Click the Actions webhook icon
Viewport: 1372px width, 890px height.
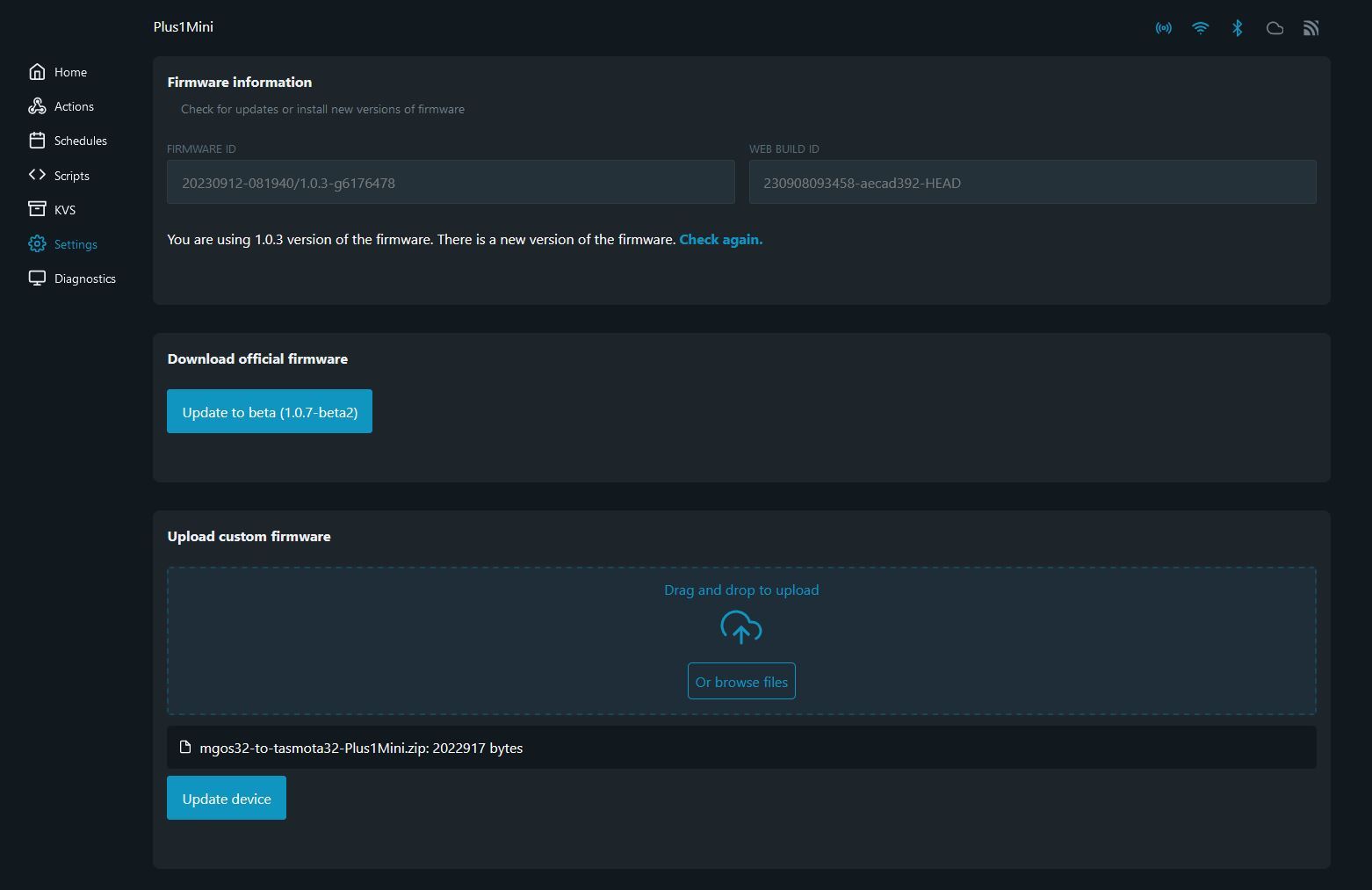(x=37, y=106)
